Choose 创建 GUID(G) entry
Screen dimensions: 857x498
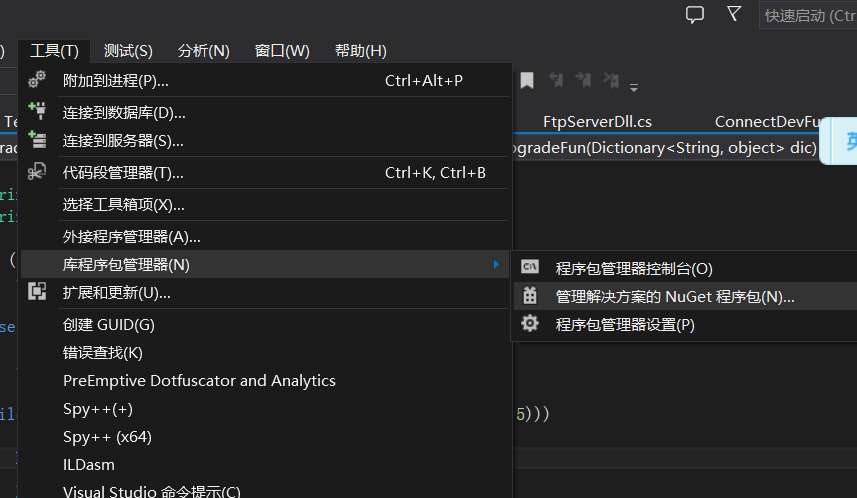coord(266,325)
